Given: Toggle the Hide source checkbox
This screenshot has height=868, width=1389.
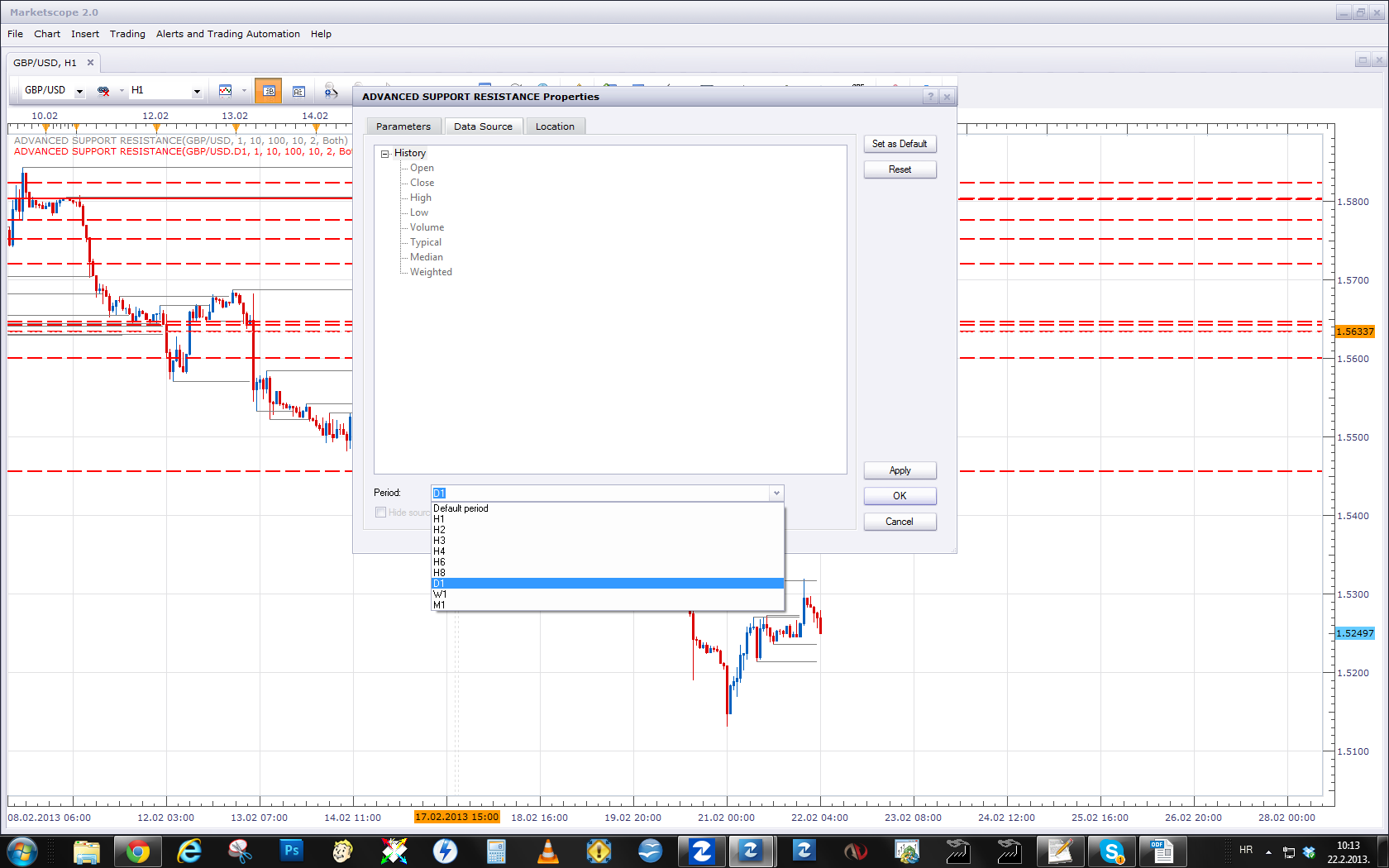Looking at the screenshot, I should [380, 513].
